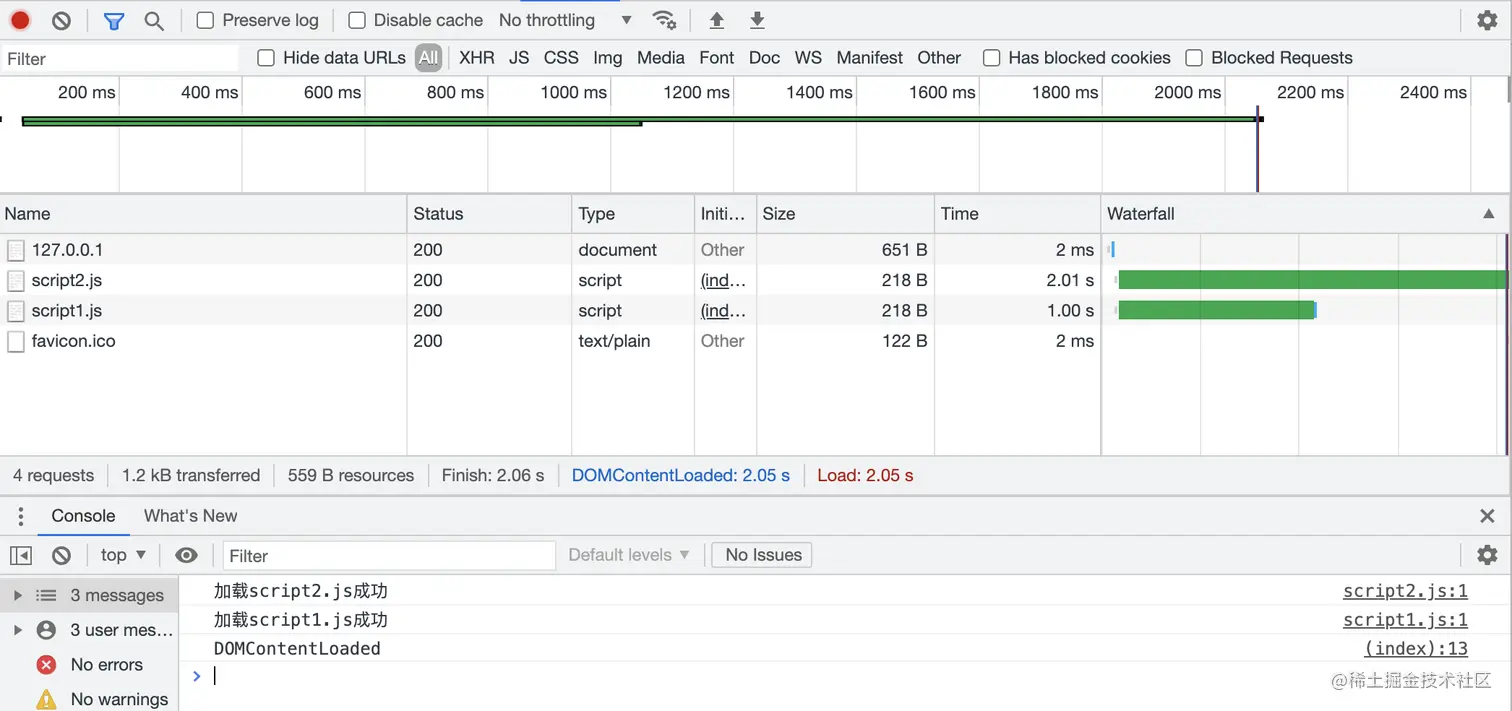
Task: Toggle console sidebar icon
Action: pyautogui.click(x=21, y=555)
